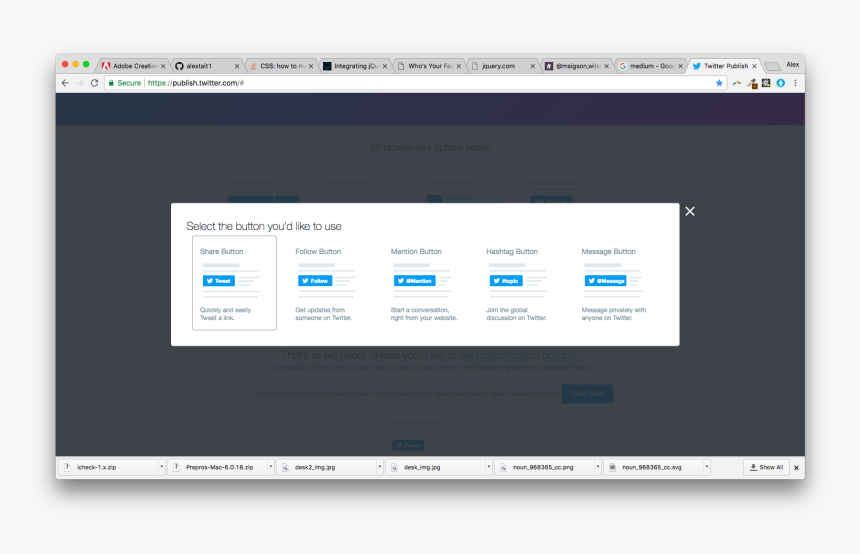Close the button selection dialog
The image size is (860, 554).
[689, 211]
